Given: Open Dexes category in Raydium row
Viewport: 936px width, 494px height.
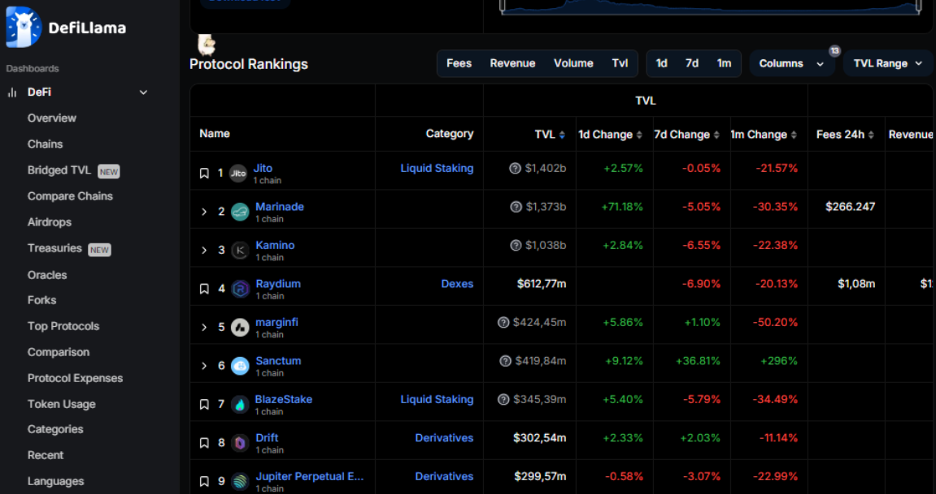Looking at the screenshot, I should pos(457,284).
